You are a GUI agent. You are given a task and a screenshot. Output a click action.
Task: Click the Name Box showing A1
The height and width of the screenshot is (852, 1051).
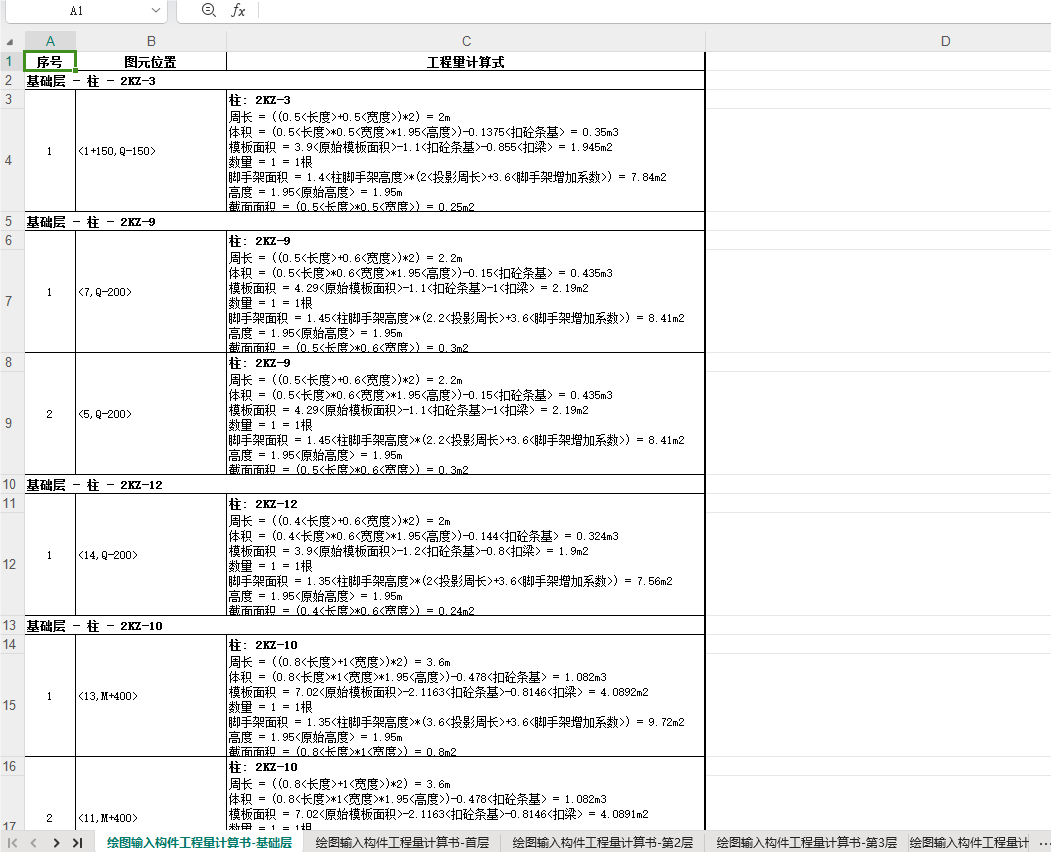tap(76, 10)
